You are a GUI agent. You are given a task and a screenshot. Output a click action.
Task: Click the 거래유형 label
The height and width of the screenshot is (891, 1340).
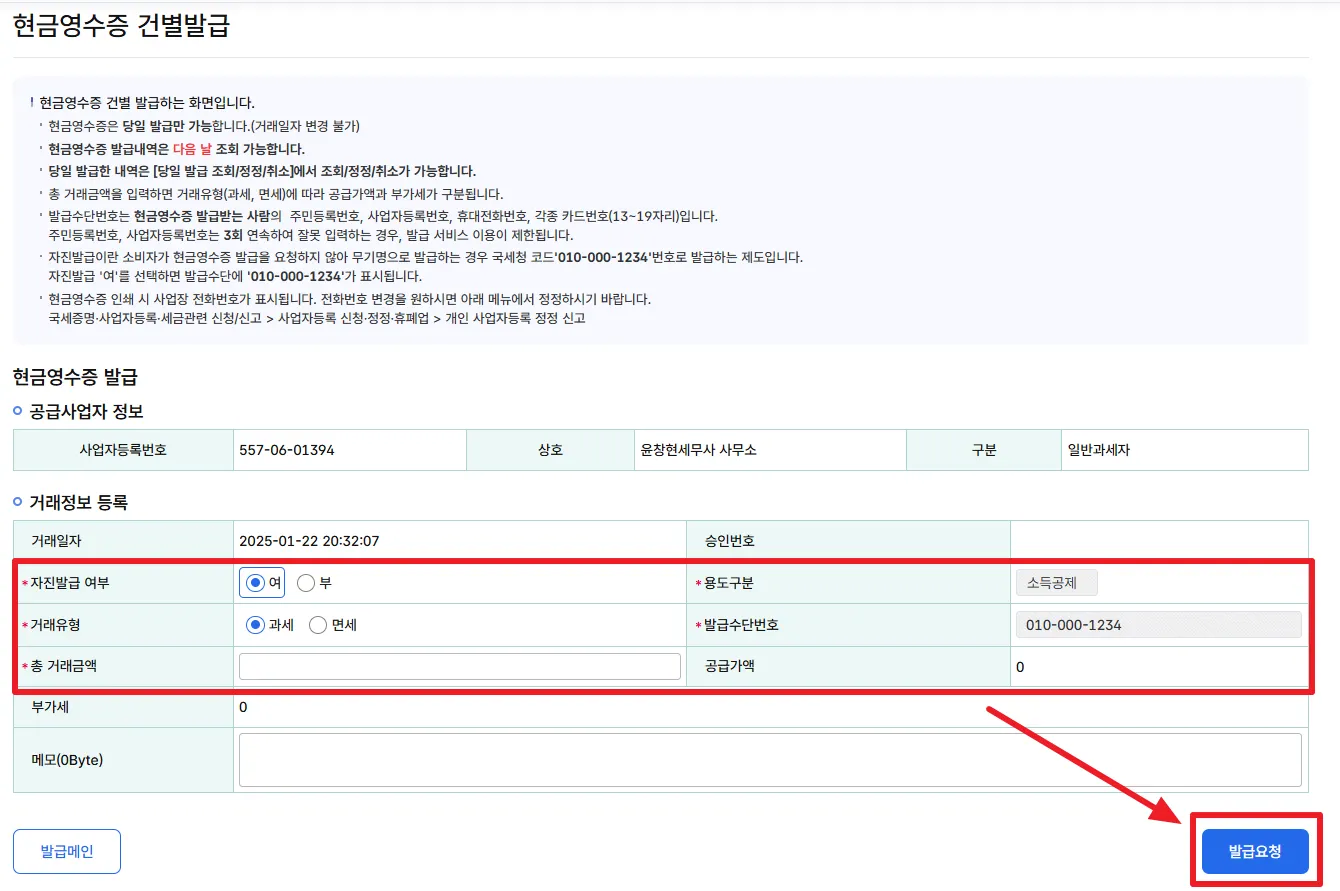(x=55, y=625)
